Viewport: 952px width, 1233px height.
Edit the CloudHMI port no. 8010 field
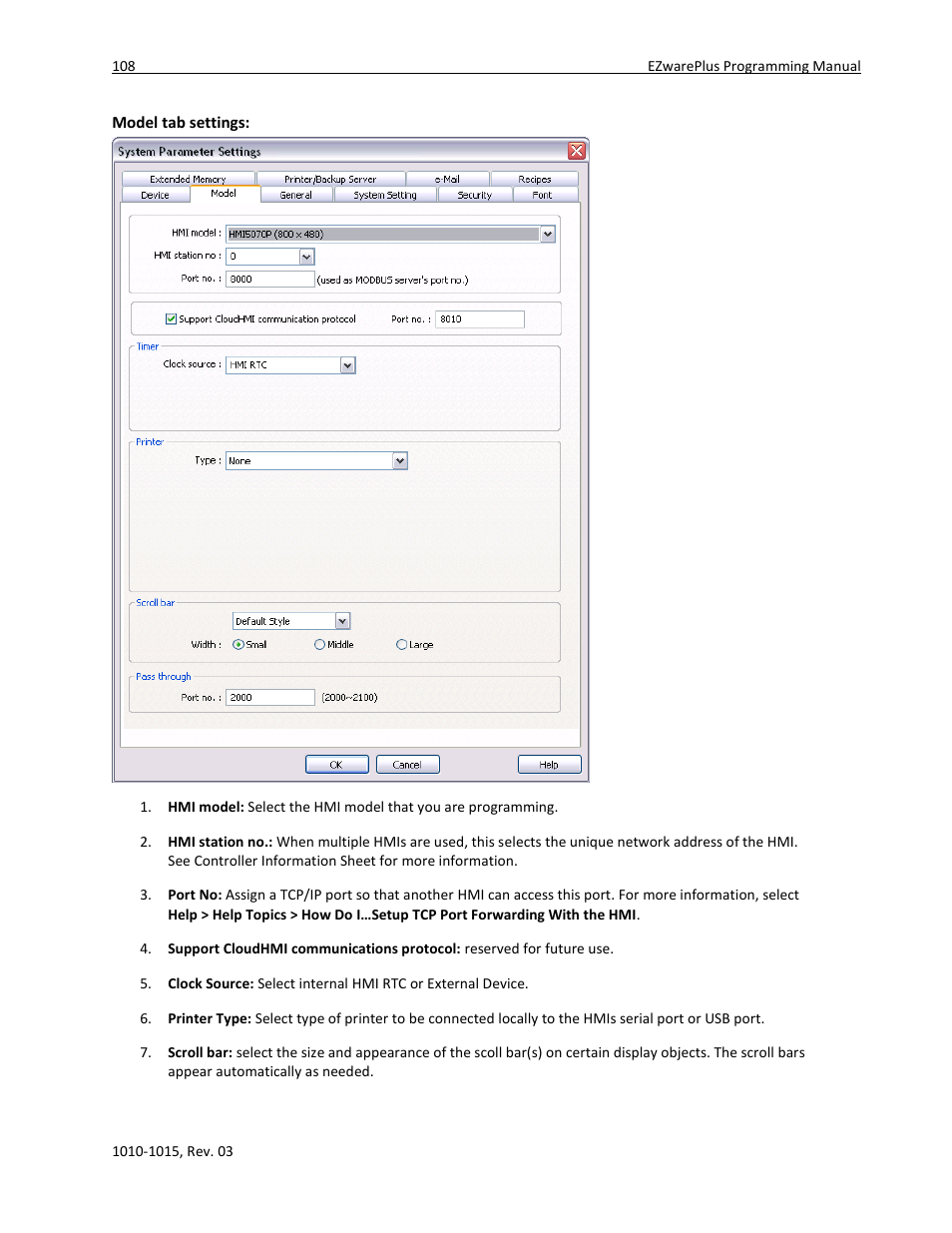(480, 319)
